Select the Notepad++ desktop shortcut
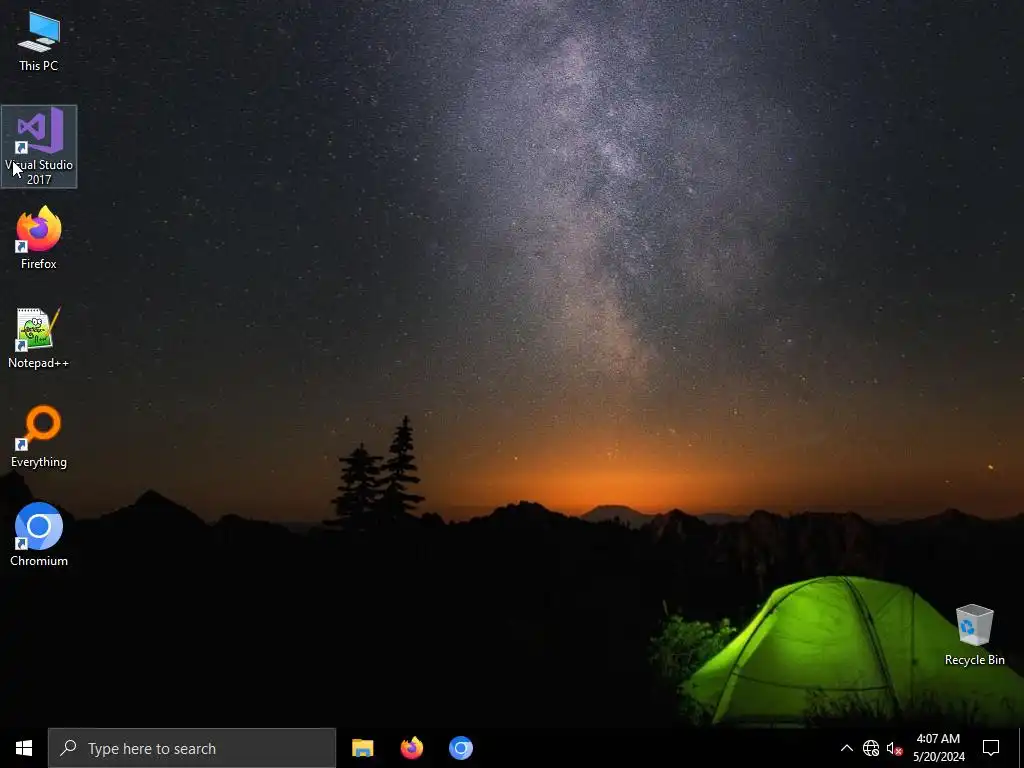 39,338
